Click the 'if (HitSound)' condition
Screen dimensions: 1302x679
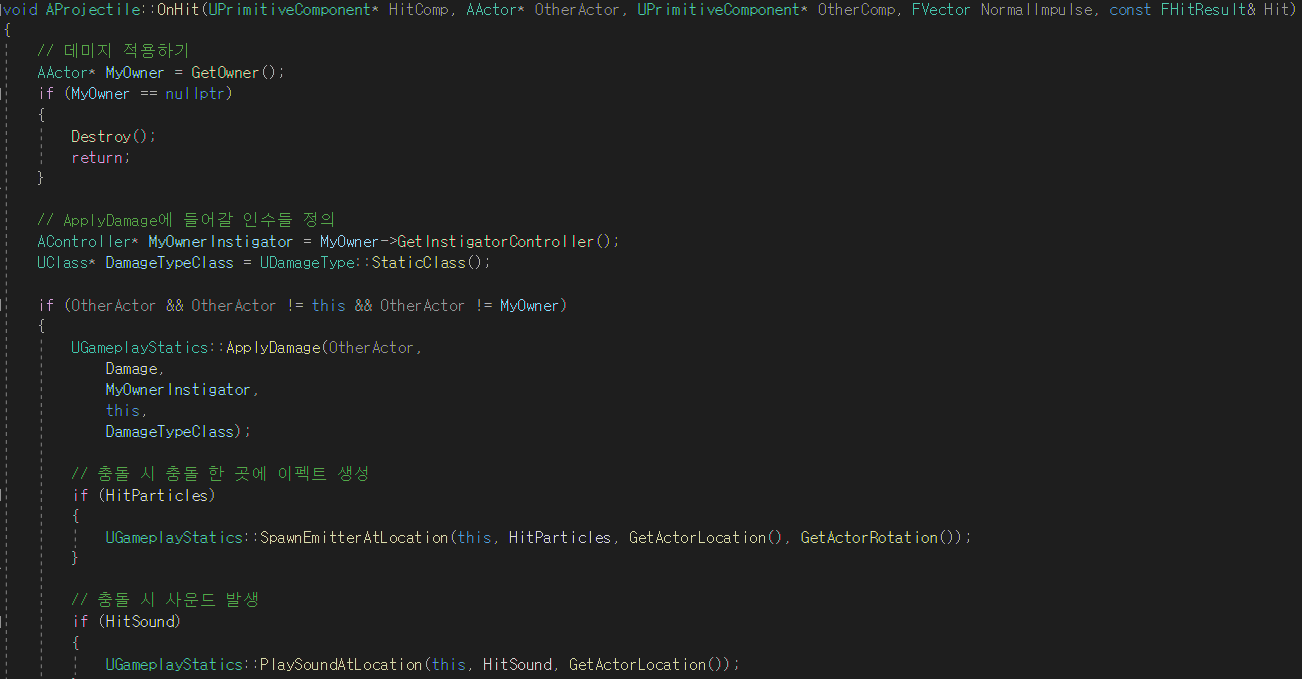click(127, 622)
